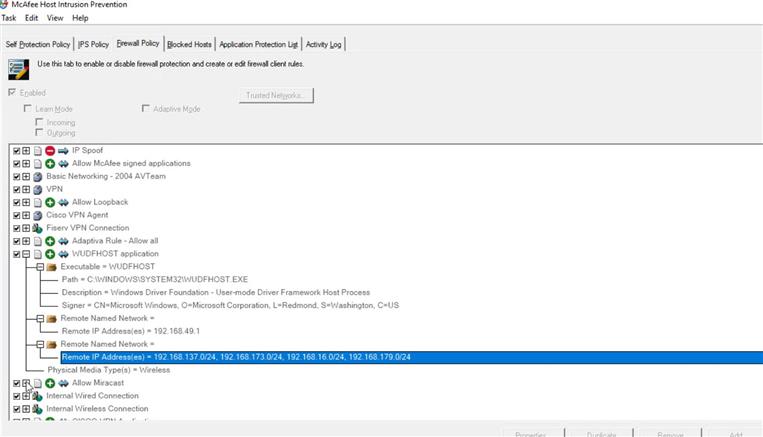Click the green allow icon for Adaptiva Rule
This screenshot has height=437, width=763.
(50, 241)
